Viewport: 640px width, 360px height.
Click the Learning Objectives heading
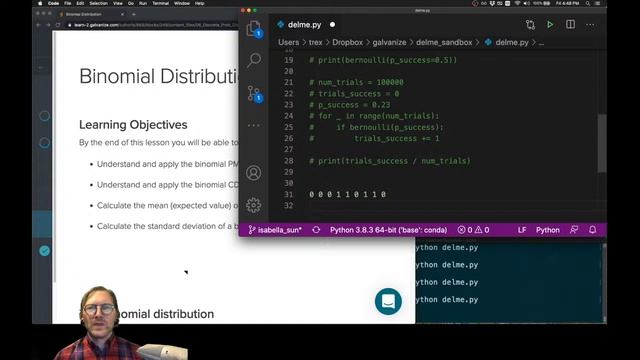[133, 124]
